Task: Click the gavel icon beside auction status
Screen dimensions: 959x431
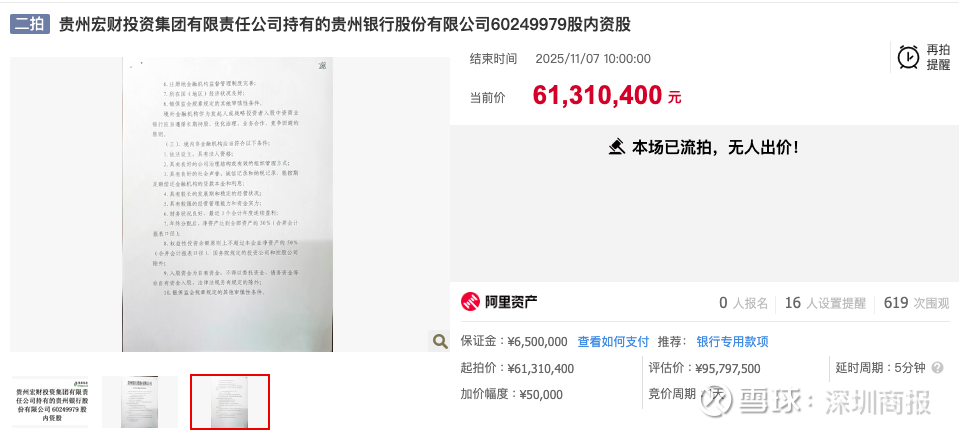Action: (x=616, y=147)
